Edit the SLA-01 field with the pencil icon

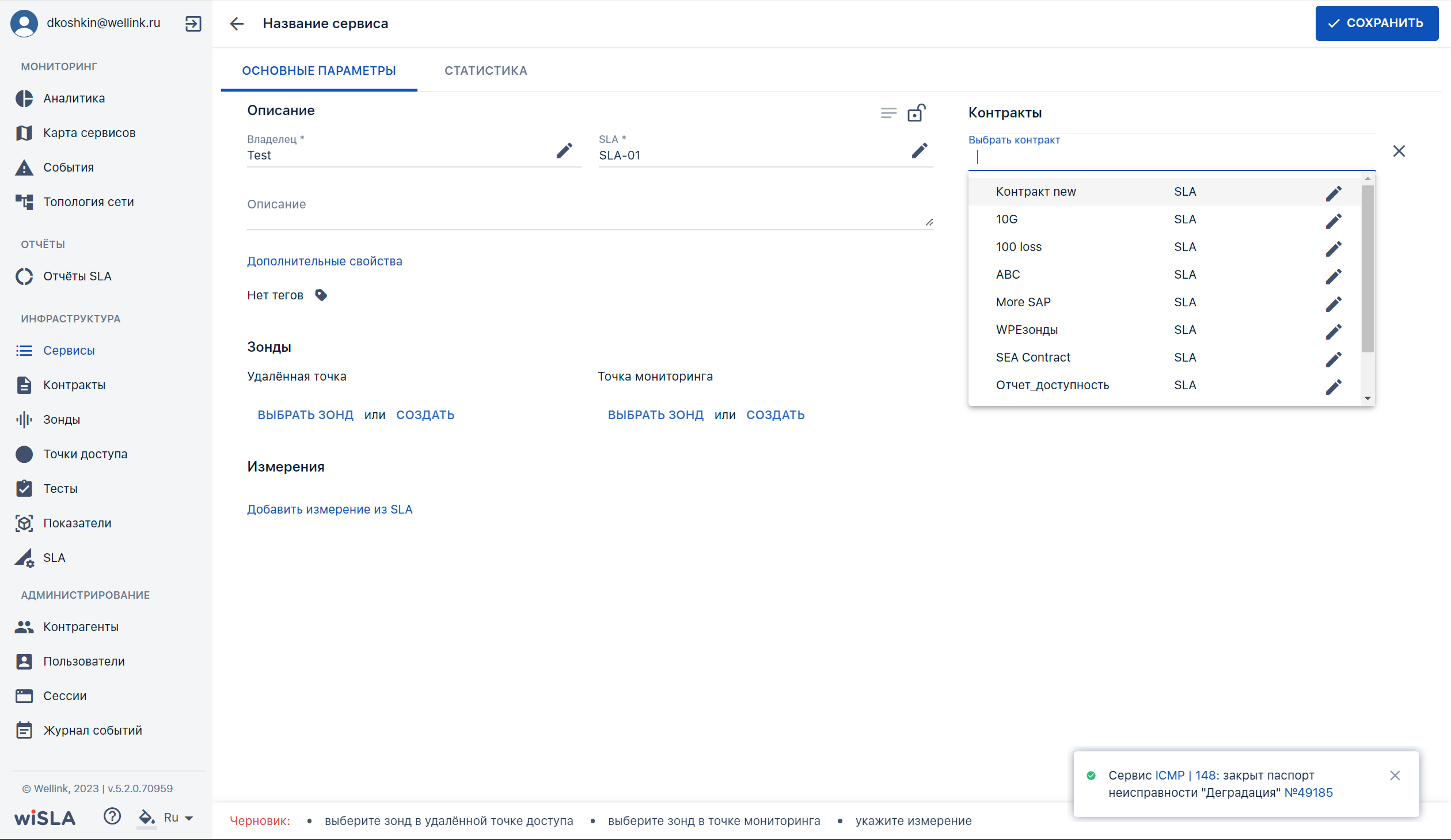(x=920, y=151)
